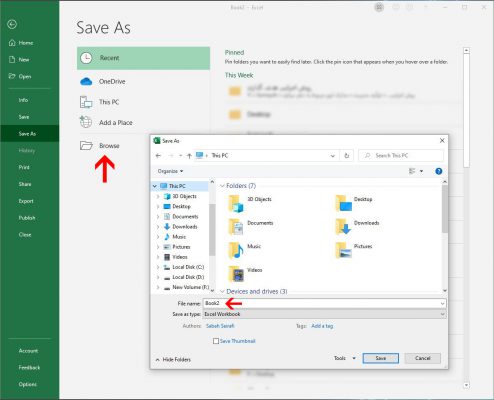Screen dimensions: 494x400
Task: Click the Search This PC field
Action: pos(401,156)
